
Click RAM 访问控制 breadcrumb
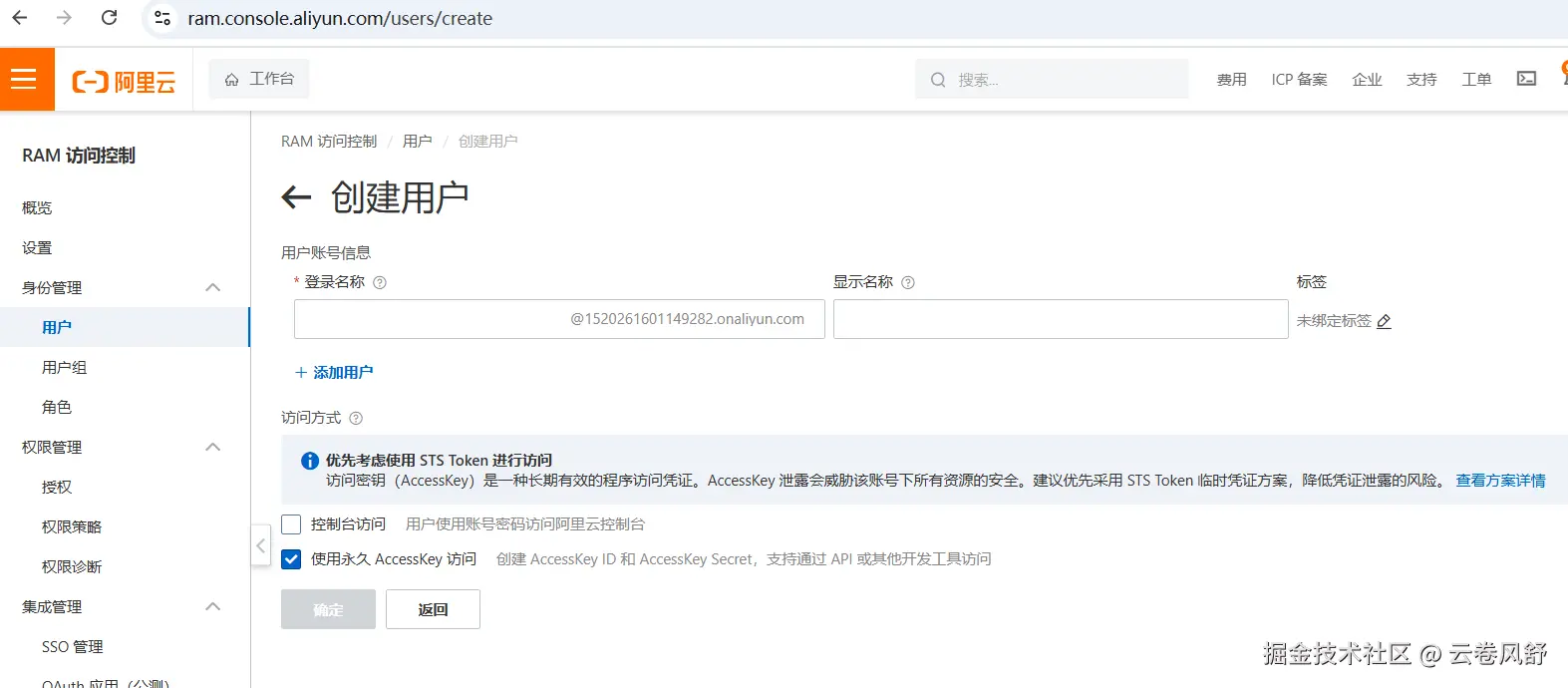(x=329, y=142)
